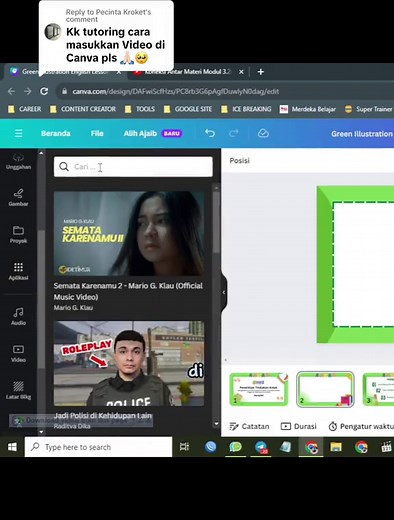Screen dimensions: 394x520
Task: Select the Jadi Polisi ROLEPLAY video thumbnail
Action: pyautogui.click(x=129, y=363)
